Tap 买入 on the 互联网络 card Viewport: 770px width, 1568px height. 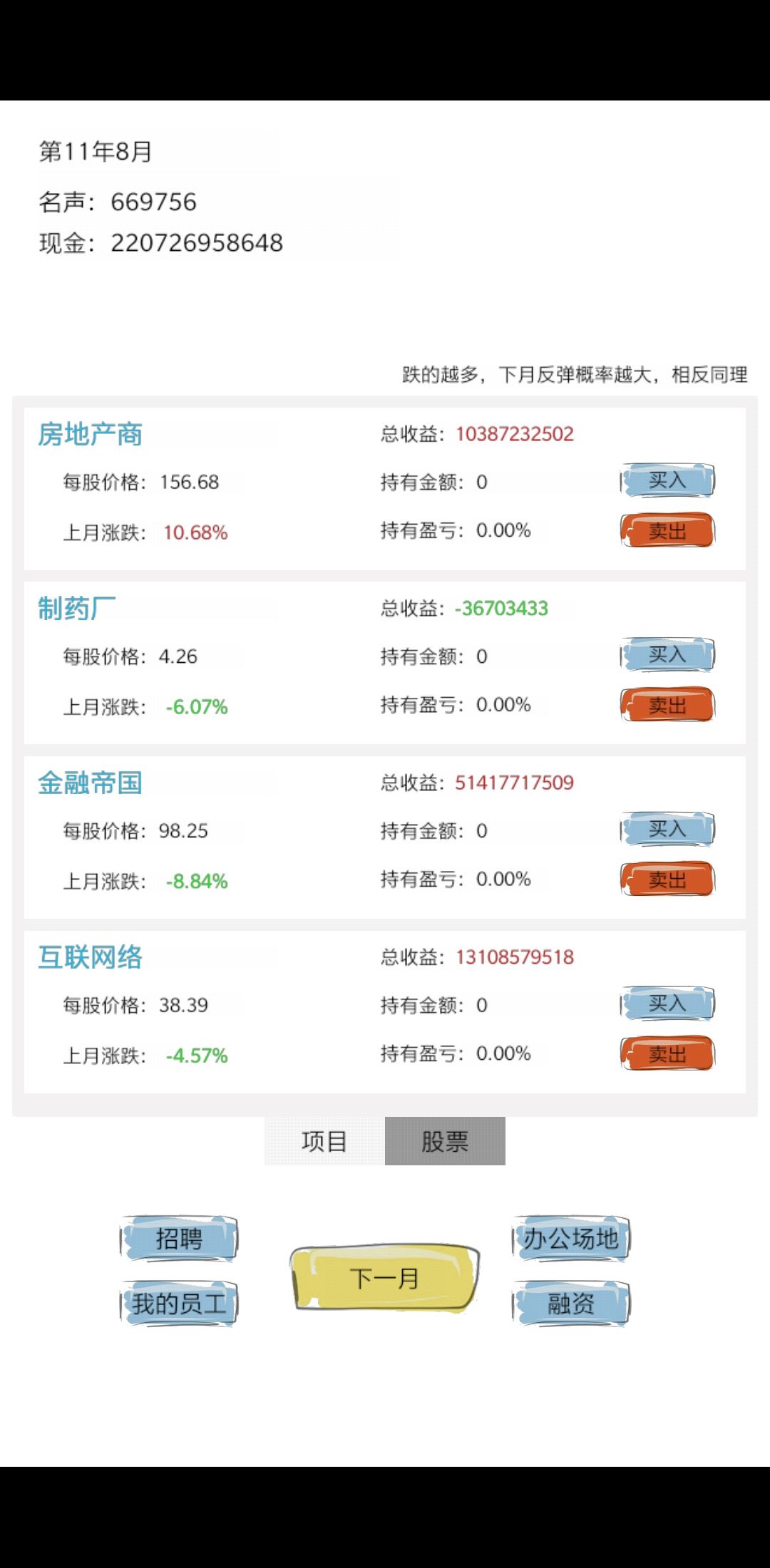667,1004
